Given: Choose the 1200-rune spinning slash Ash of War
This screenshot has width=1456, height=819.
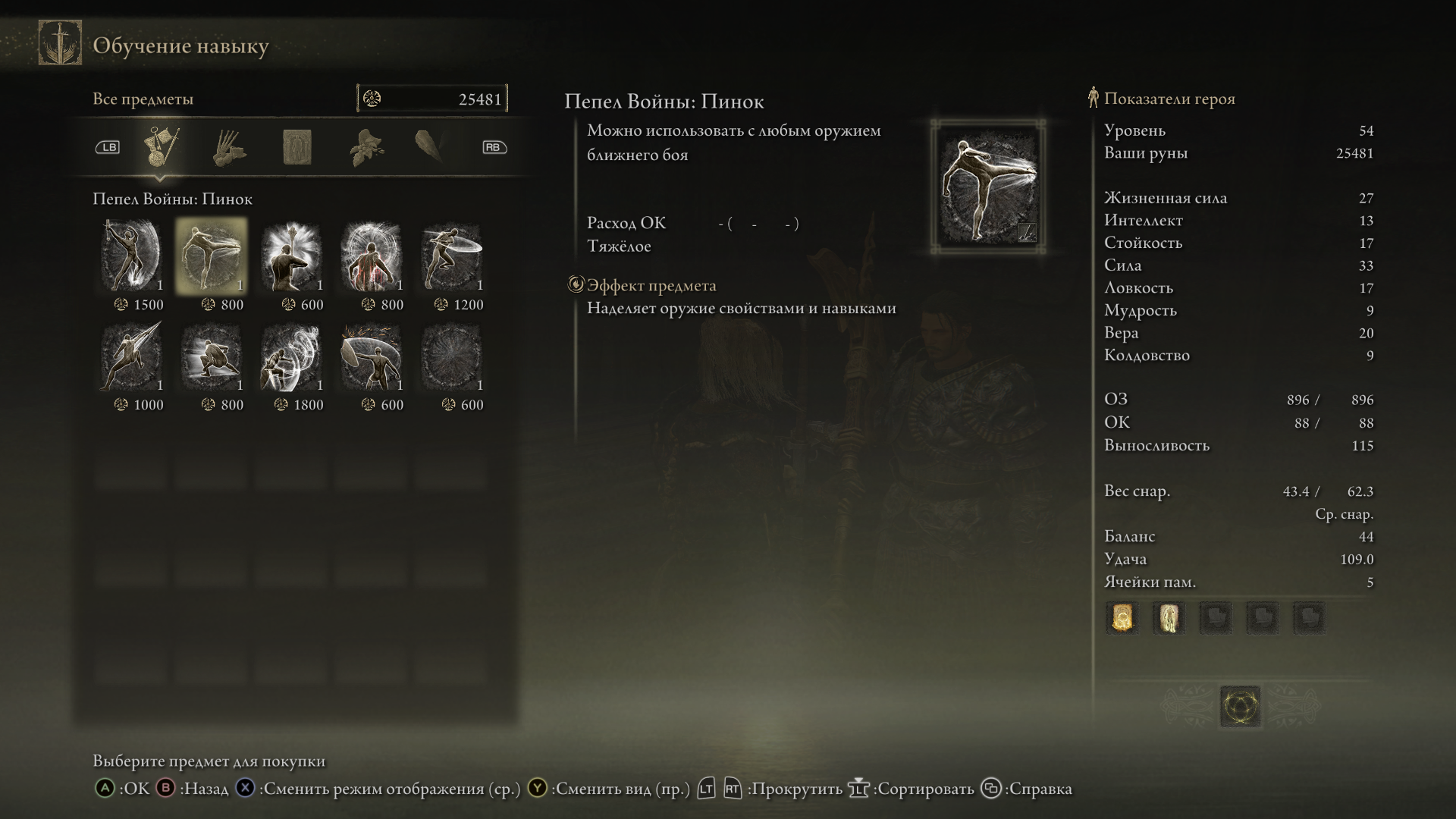Looking at the screenshot, I should 452,256.
